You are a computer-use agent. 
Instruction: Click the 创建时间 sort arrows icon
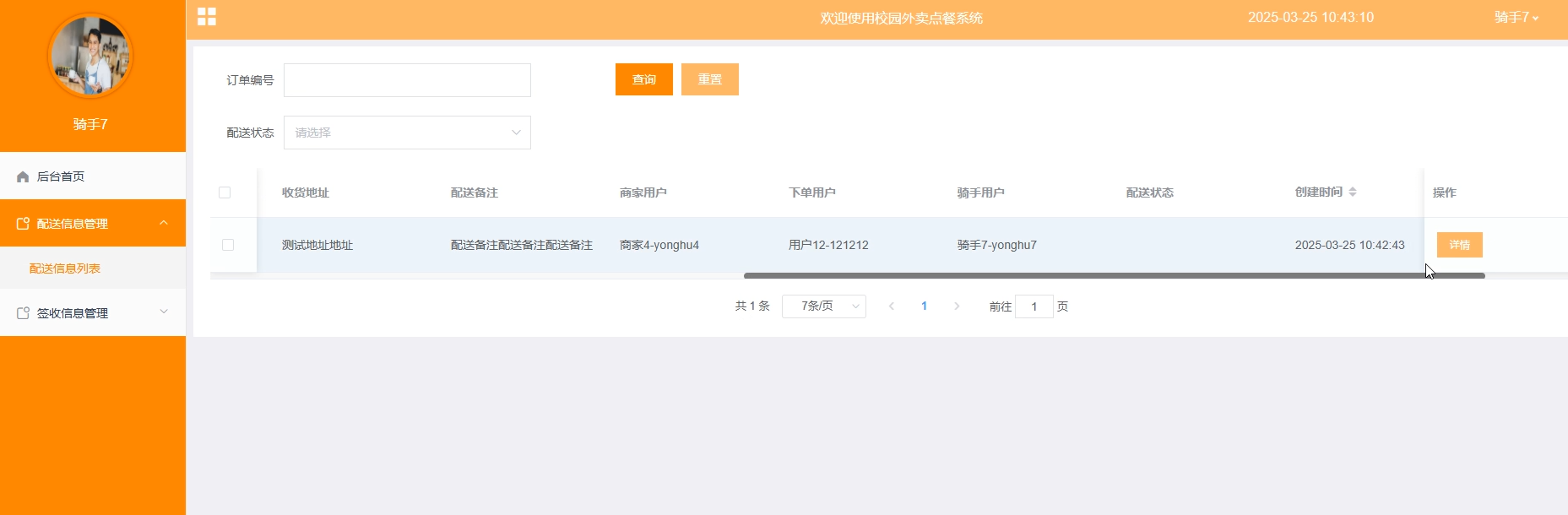[x=1353, y=192]
